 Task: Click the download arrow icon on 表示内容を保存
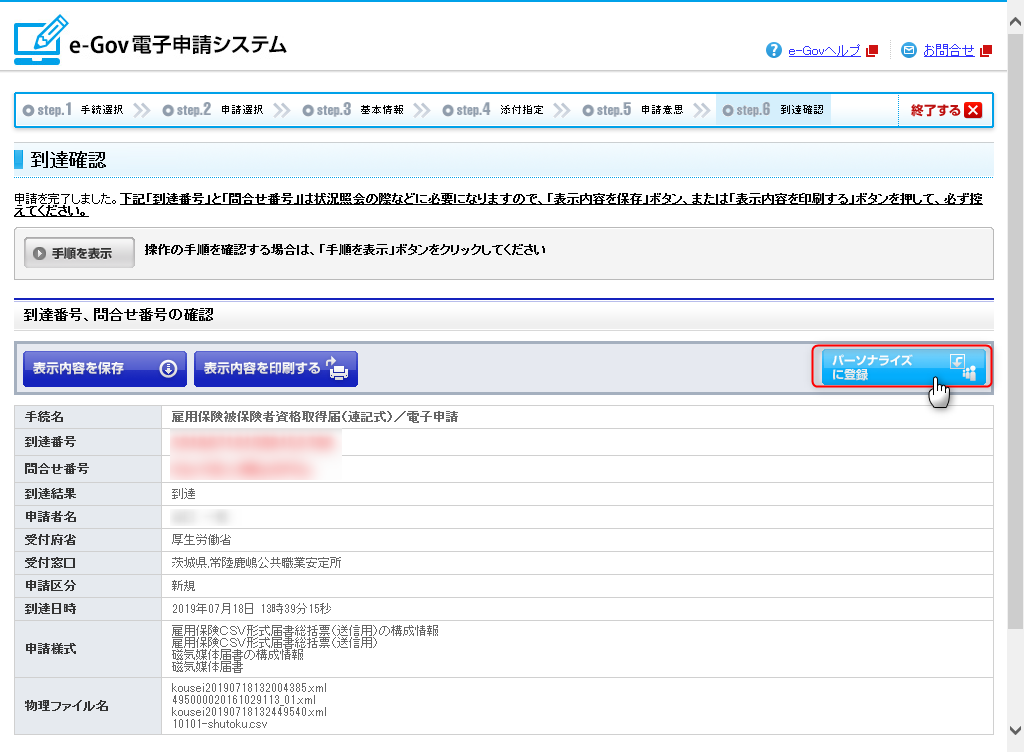click(x=168, y=368)
